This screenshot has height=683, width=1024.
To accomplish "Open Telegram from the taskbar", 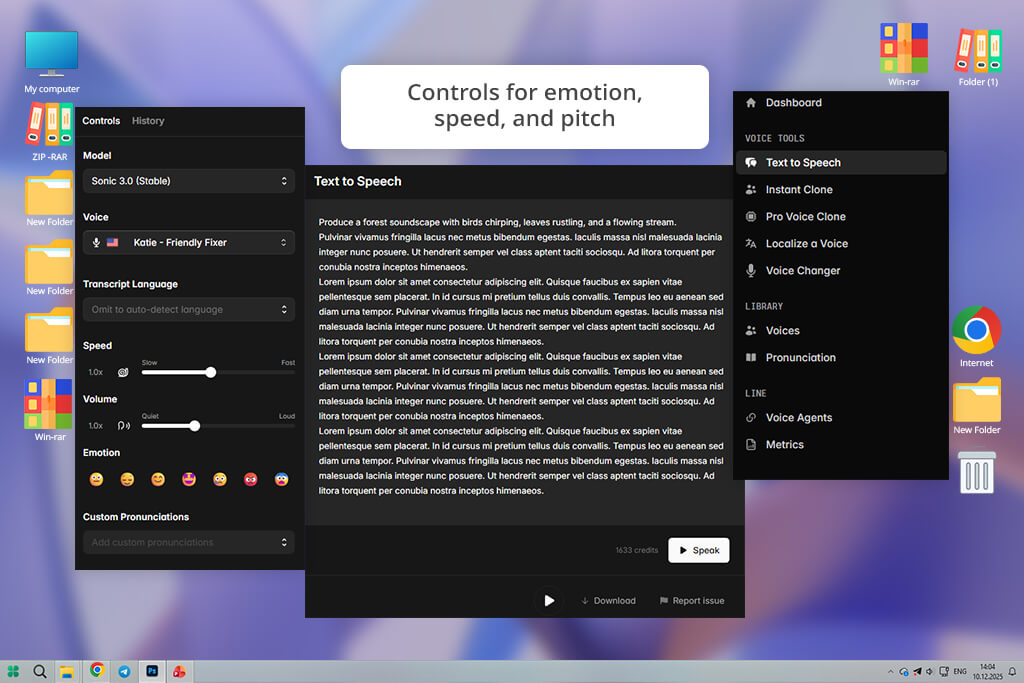I will coord(124,671).
